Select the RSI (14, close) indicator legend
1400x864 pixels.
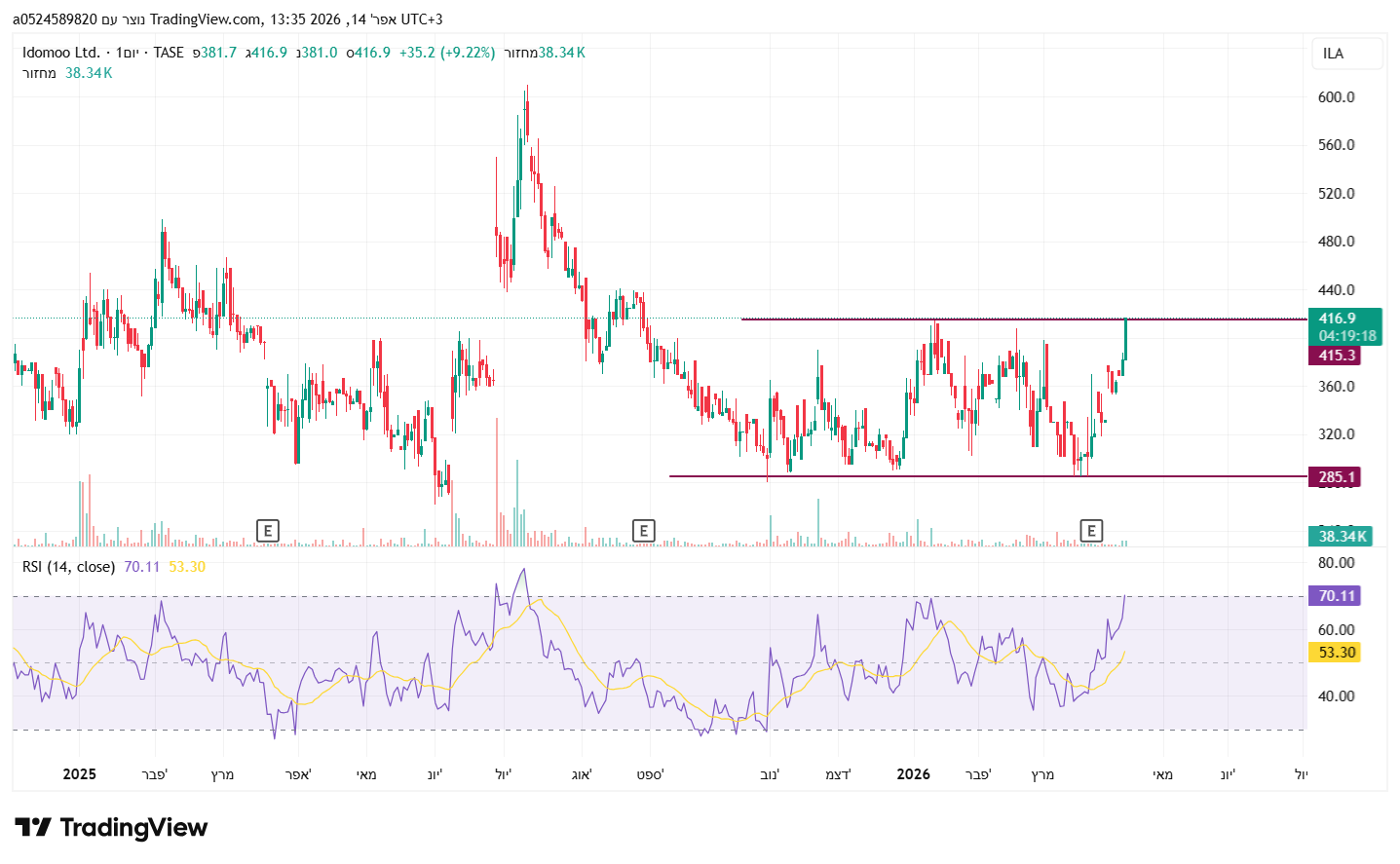(x=69, y=567)
